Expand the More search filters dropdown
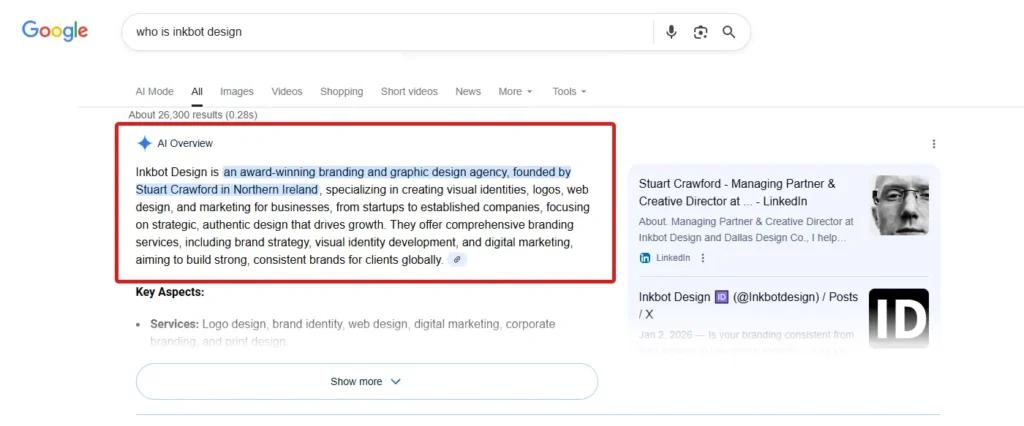The height and width of the screenshot is (426, 1024). point(515,92)
